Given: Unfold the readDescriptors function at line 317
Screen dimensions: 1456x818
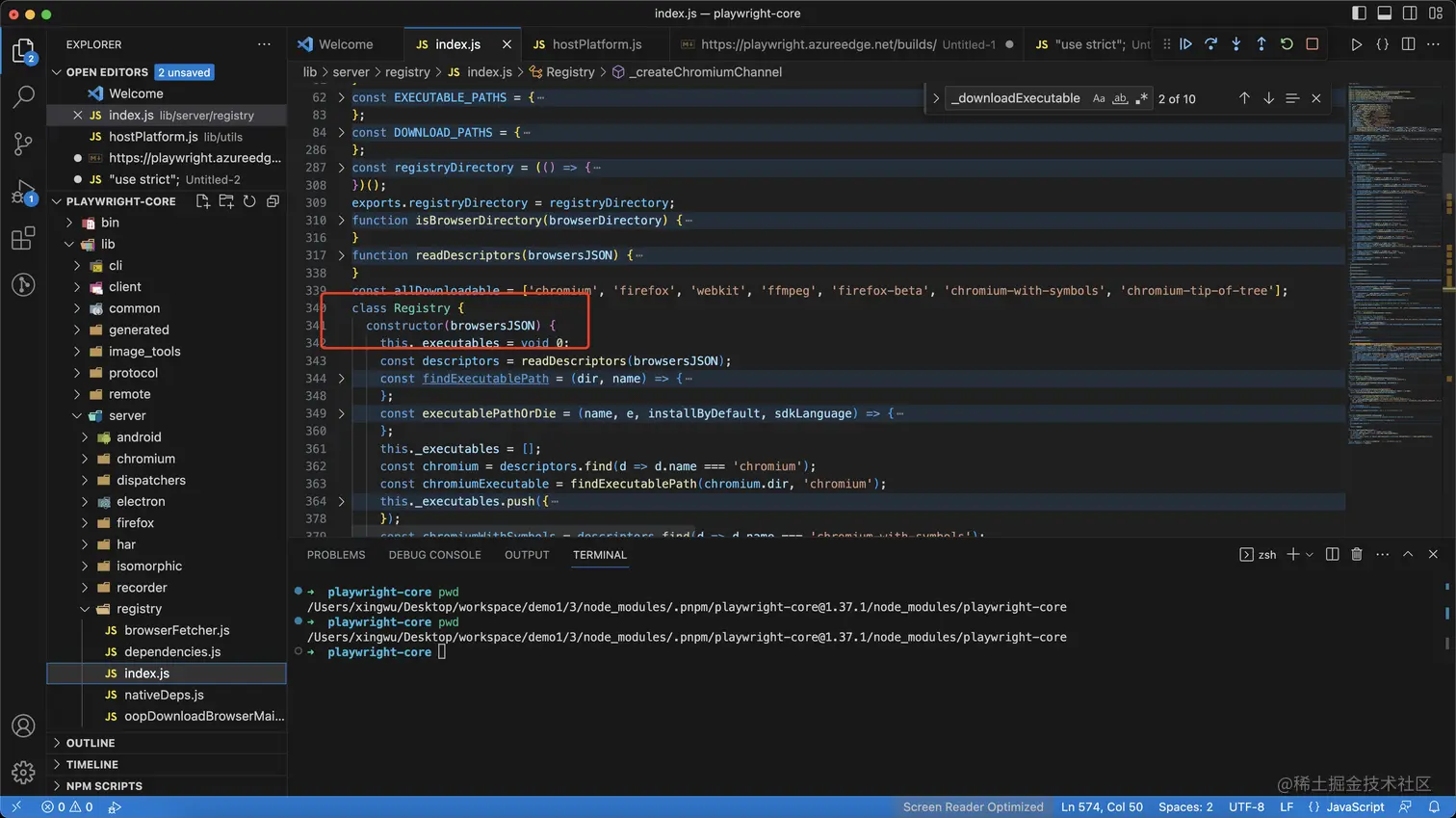Looking at the screenshot, I should 341,255.
